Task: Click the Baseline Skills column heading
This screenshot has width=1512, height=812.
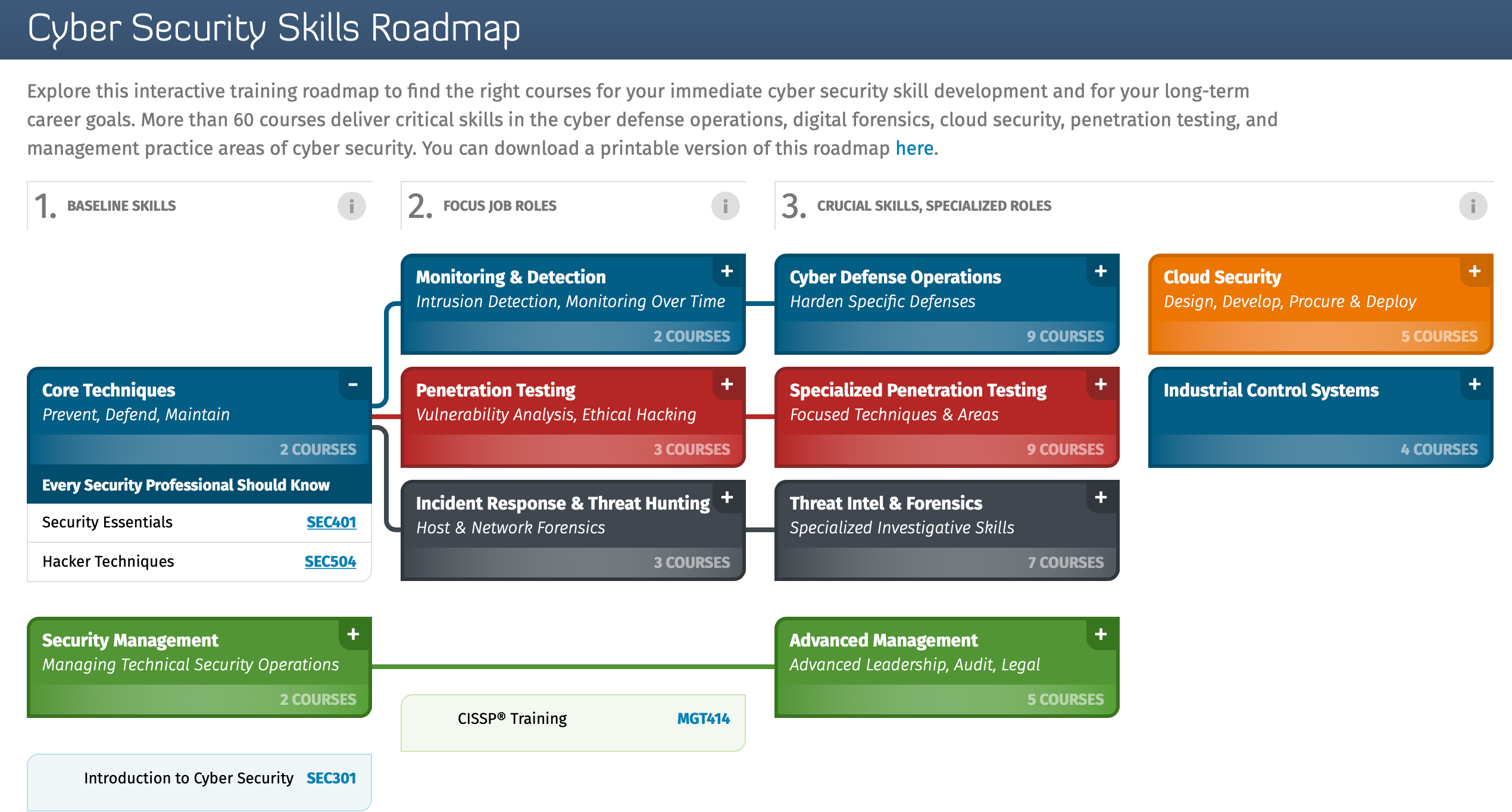Action: pyautogui.click(x=121, y=206)
